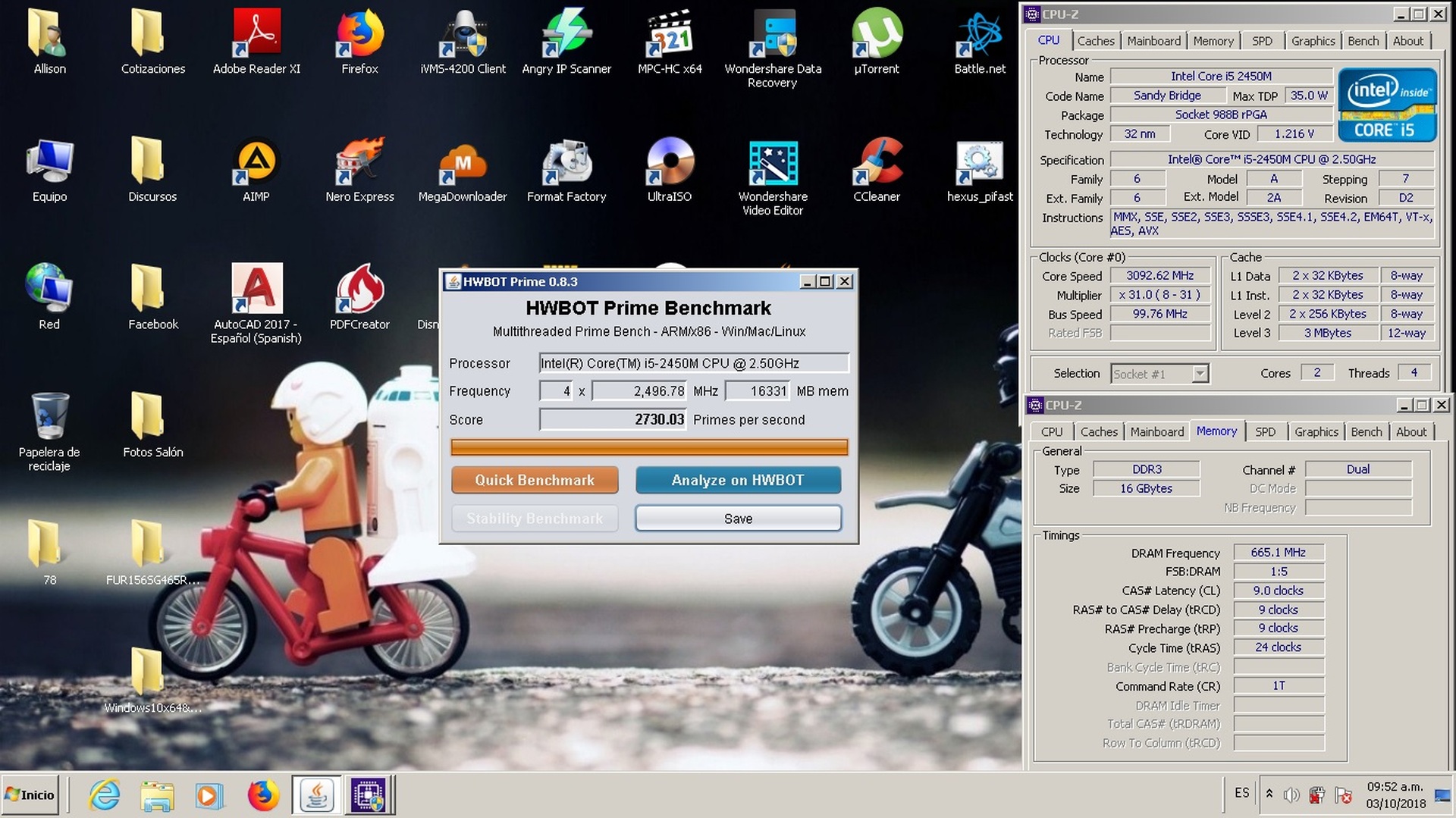Open the Discursos folder

152,170
